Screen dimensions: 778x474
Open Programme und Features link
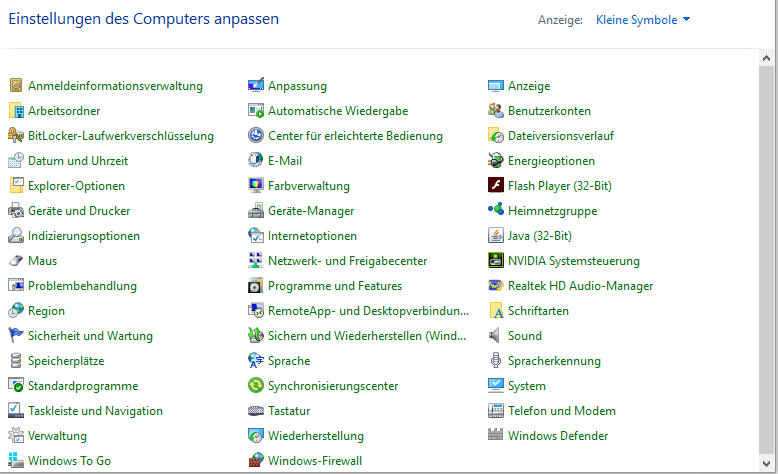tap(335, 286)
